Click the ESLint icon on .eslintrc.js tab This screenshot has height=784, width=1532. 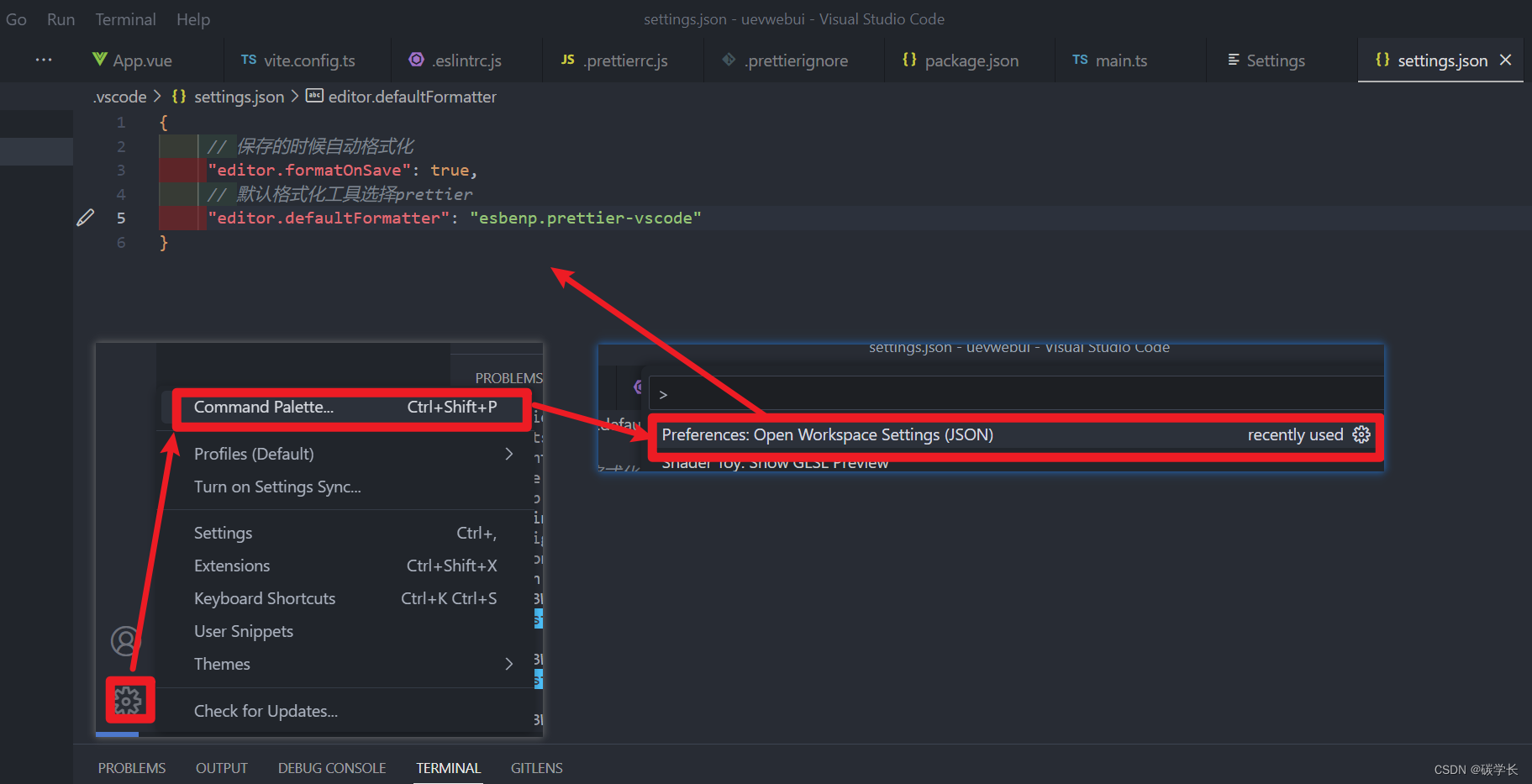pos(416,59)
